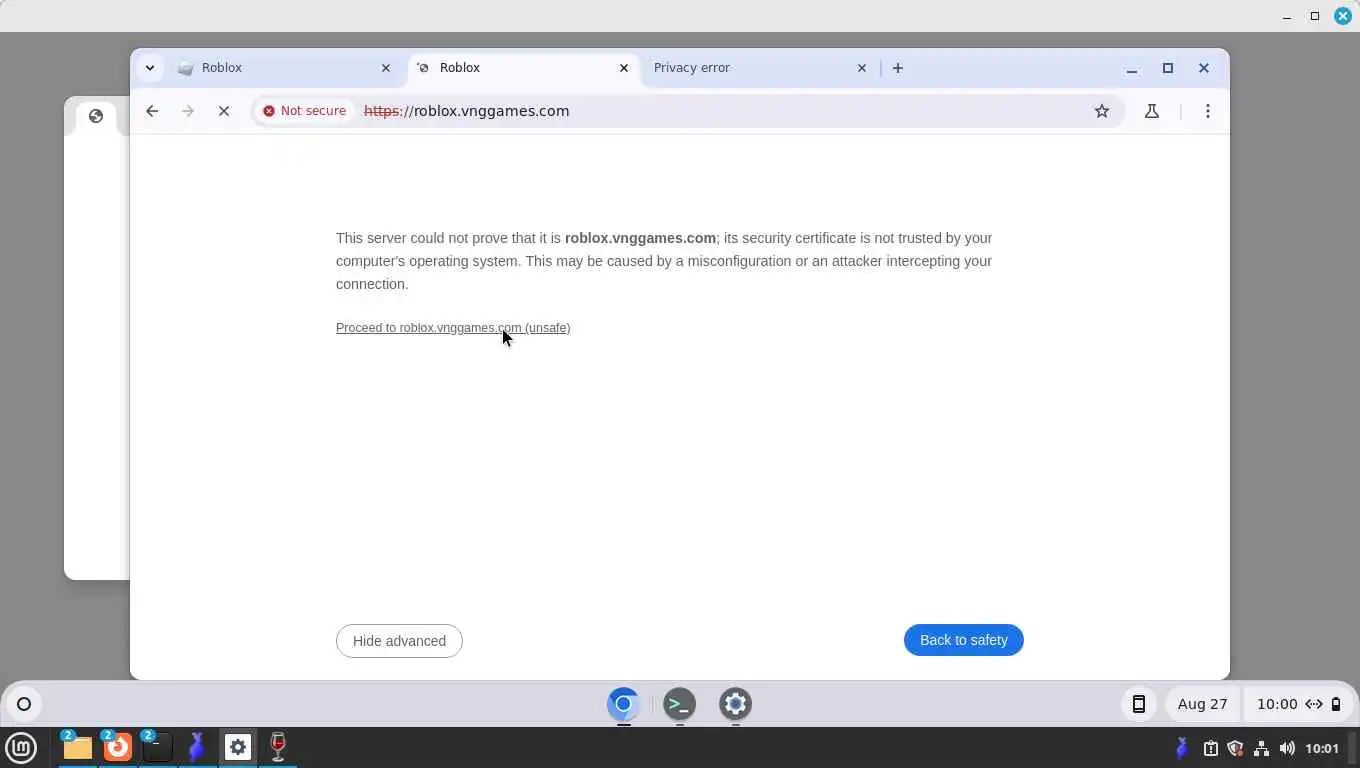Open Terminal from the ChromeOS shelf
Image resolution: width=1360 pixels, height=768 pixels.
pyautogui.click(x=679, y=704)
